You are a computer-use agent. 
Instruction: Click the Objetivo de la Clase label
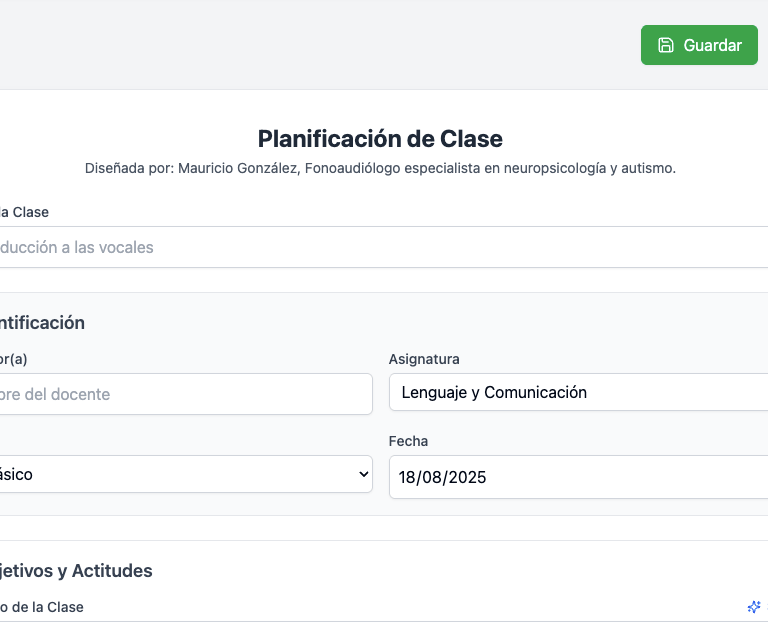click(42, 607)
